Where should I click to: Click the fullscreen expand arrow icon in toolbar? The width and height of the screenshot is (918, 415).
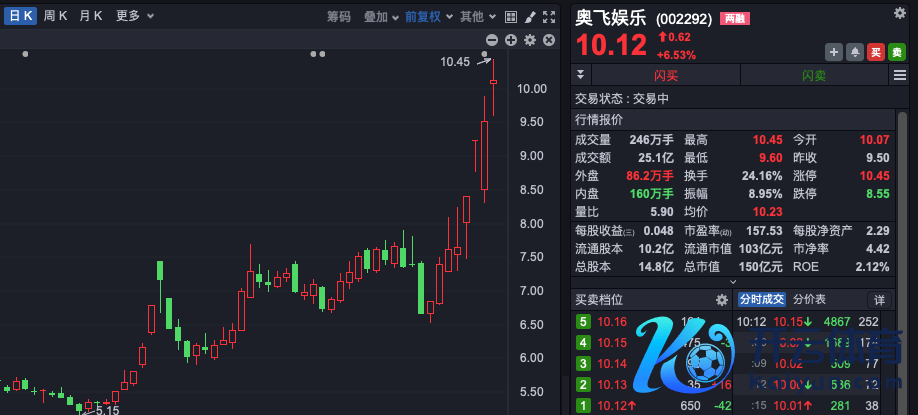549,17
